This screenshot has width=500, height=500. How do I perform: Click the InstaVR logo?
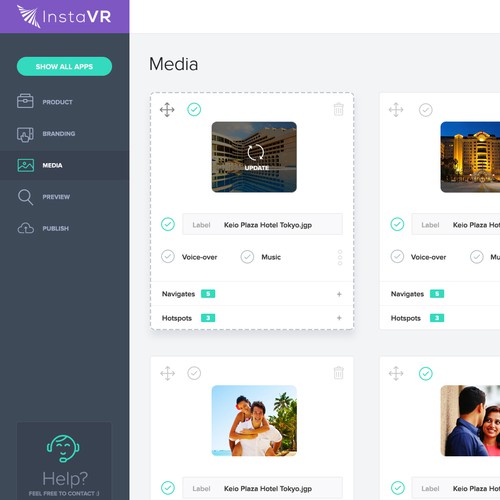click(x=64, y=16)
